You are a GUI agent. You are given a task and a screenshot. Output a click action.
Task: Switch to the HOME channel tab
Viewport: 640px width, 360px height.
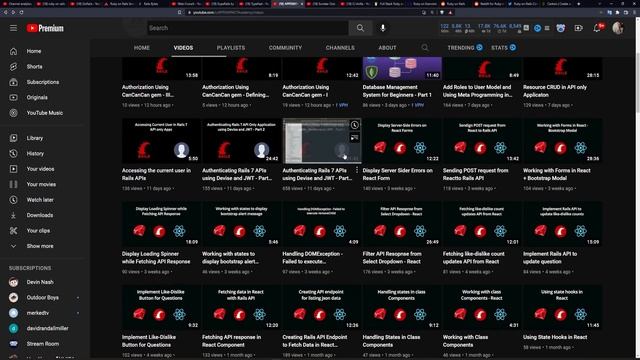[142, 48]
